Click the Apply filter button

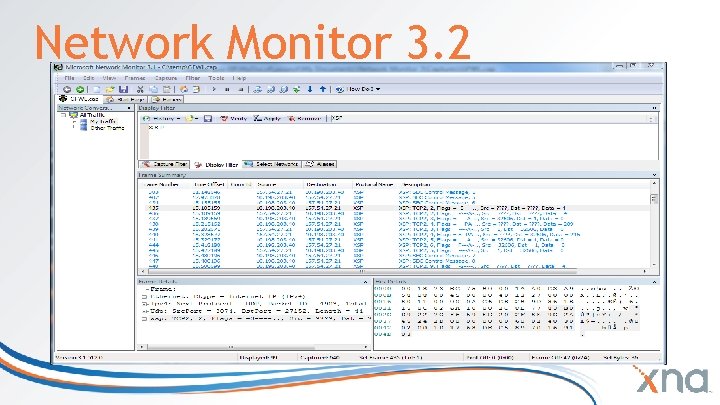pyautogui.click(x=267, y=118)
